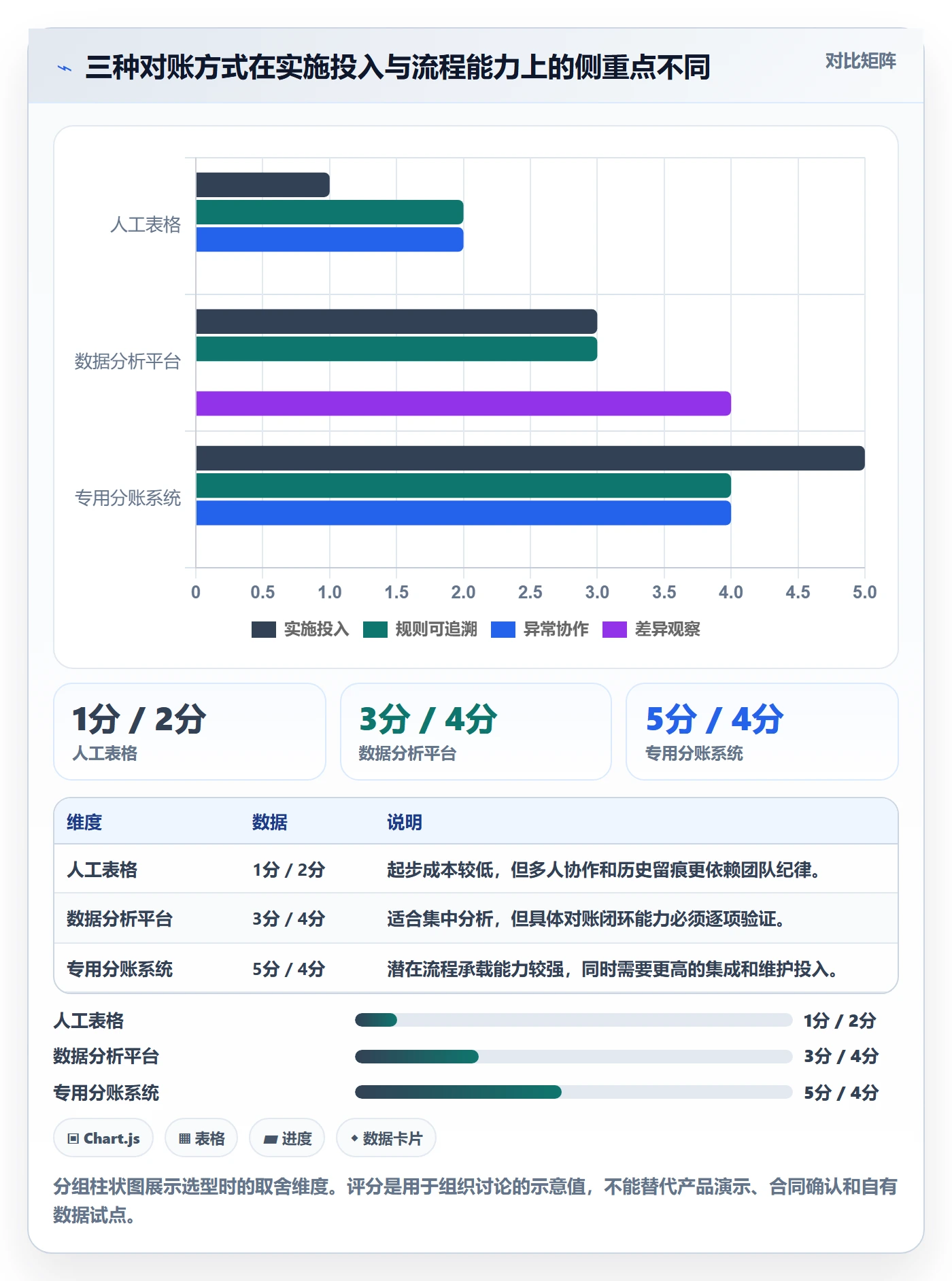Click the green 规则可追溯 legend swatch
The height and width of the screenshot is (1281, 952).
click(x=375, y=630)
